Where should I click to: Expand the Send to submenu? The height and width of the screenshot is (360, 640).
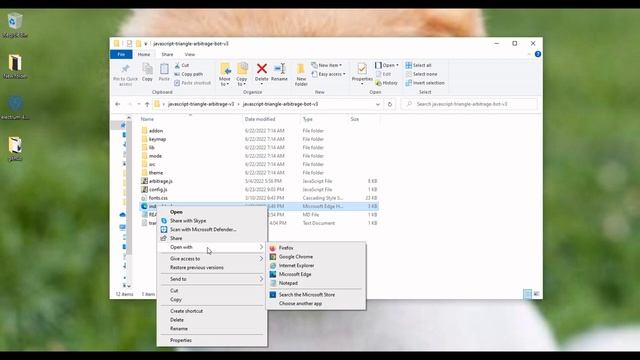point(212,279)
